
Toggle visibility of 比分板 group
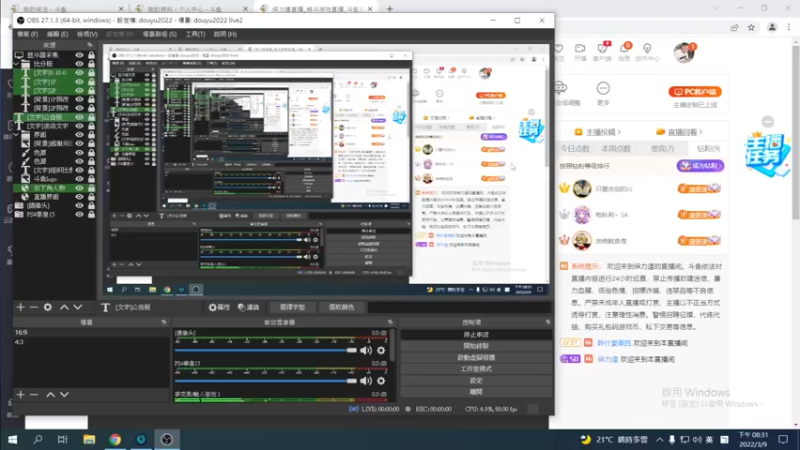pos(79,64)
